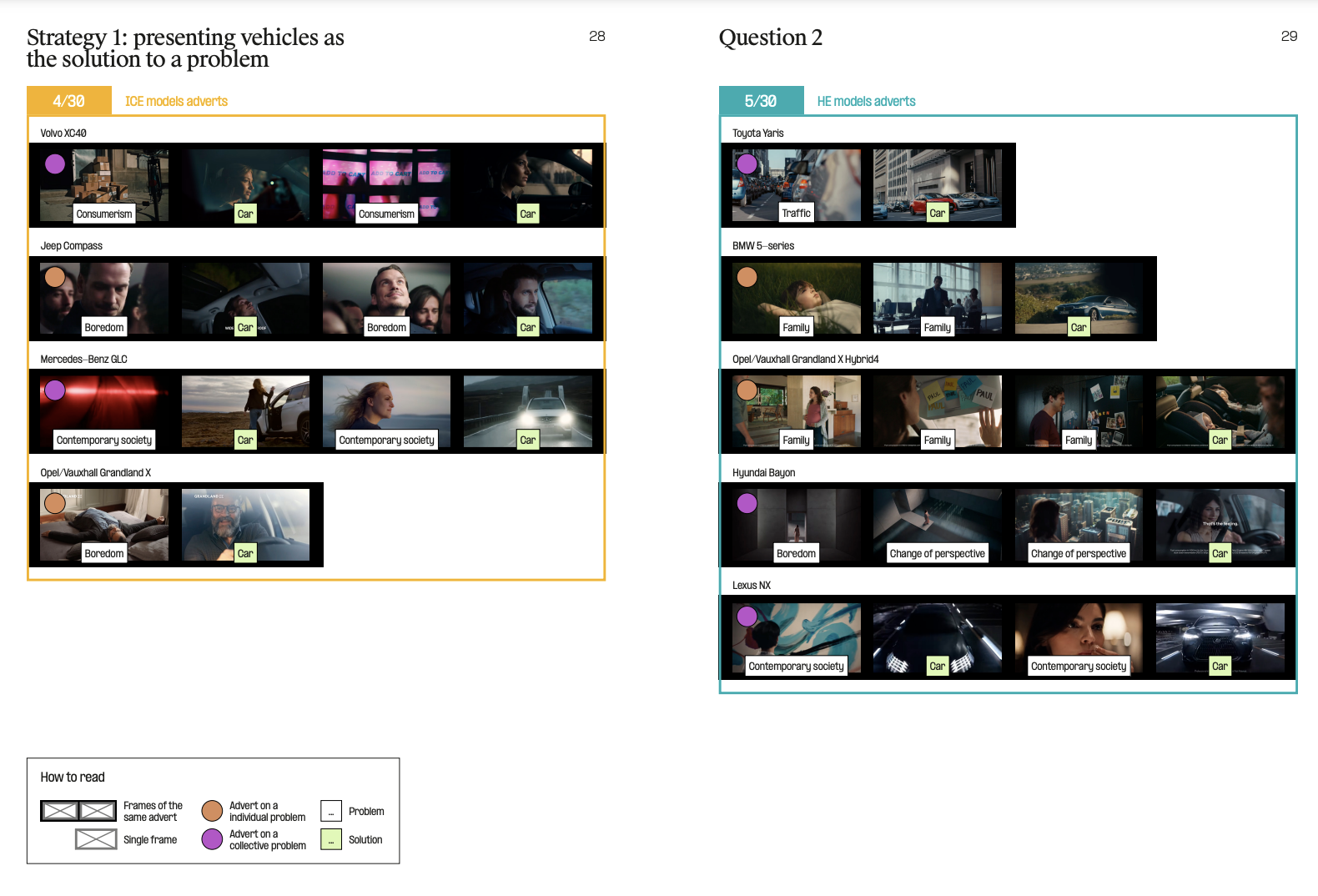
Task: Click the Jeep Compass model name
Action: tap(72, 245)
